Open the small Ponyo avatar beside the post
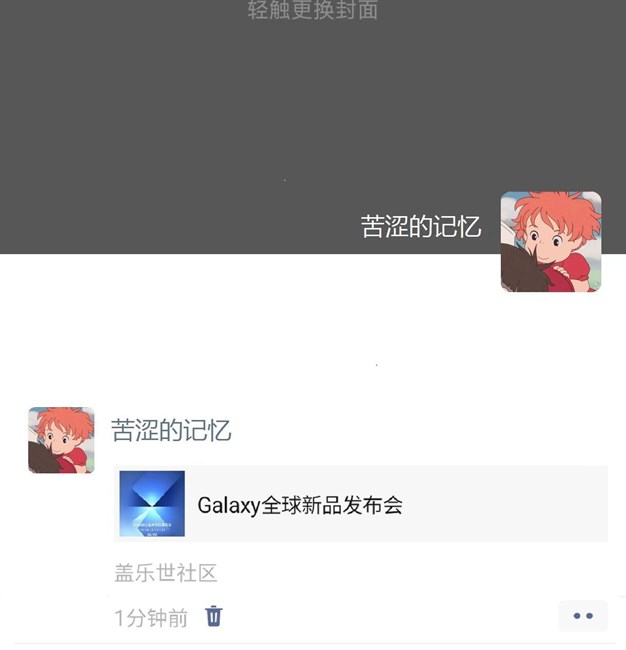Image resolution: width=626 pixels, height=650 pixels. tap(61, 440)
